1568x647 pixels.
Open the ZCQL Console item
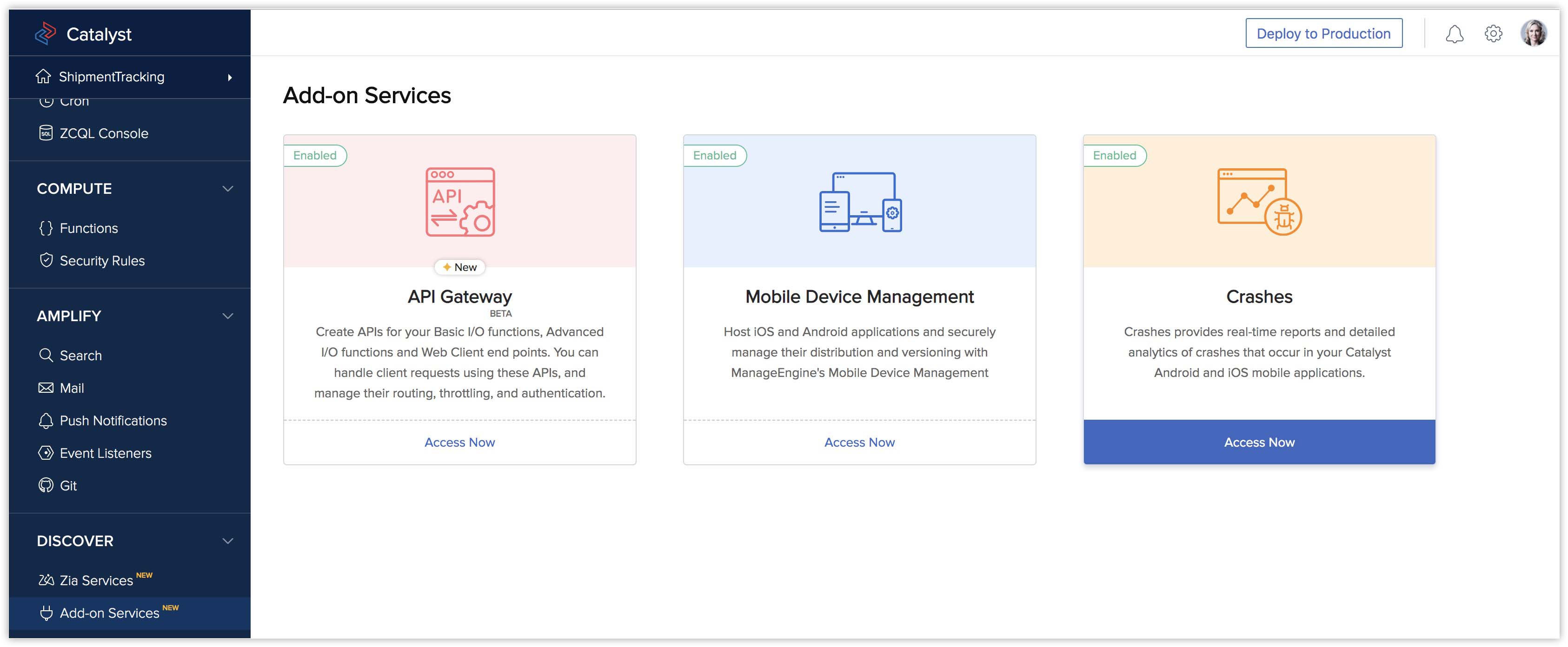pyautogui.click(x=104, y=133)
